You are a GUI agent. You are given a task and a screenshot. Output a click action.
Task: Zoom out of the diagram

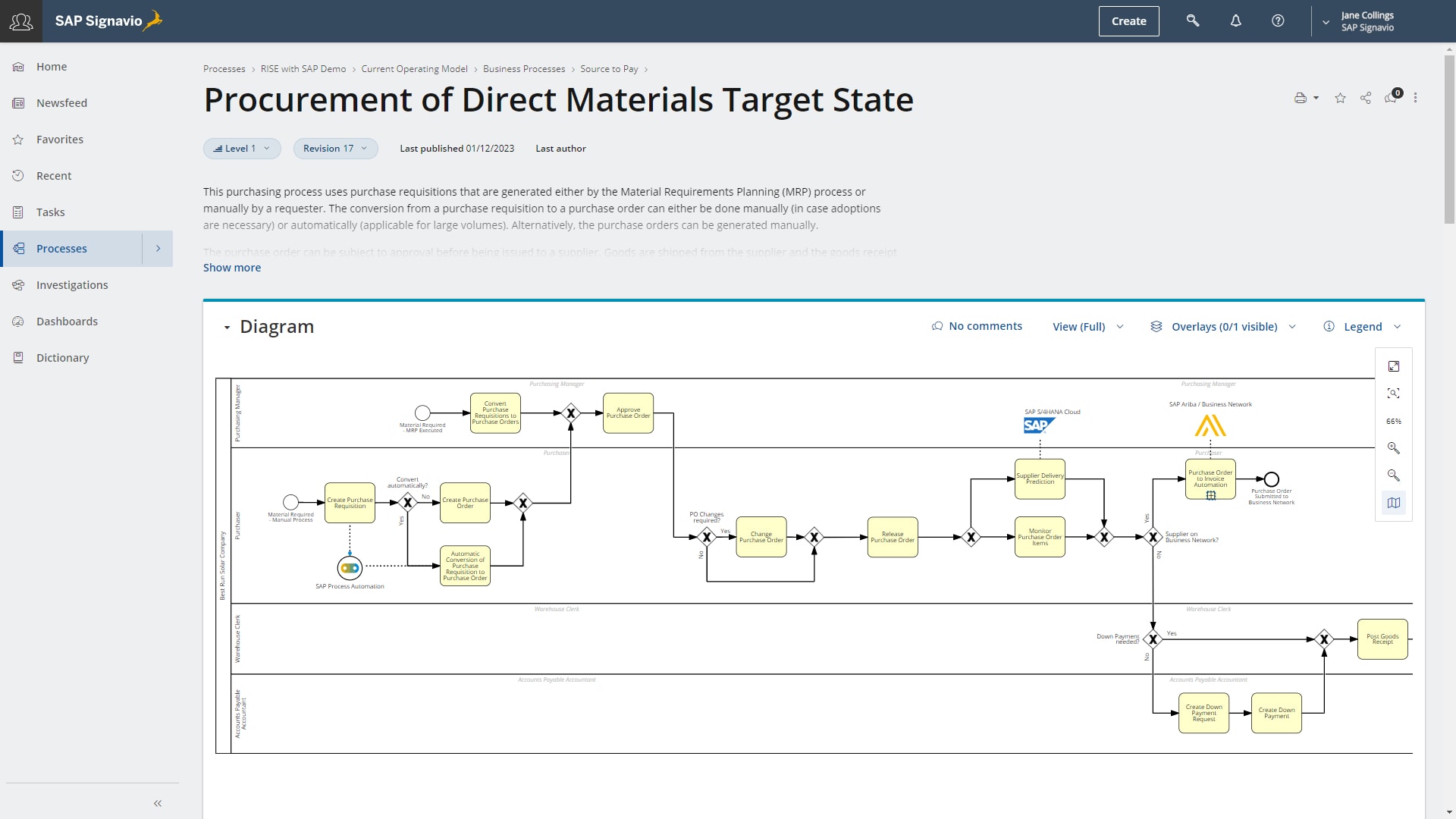point(1394,475)
